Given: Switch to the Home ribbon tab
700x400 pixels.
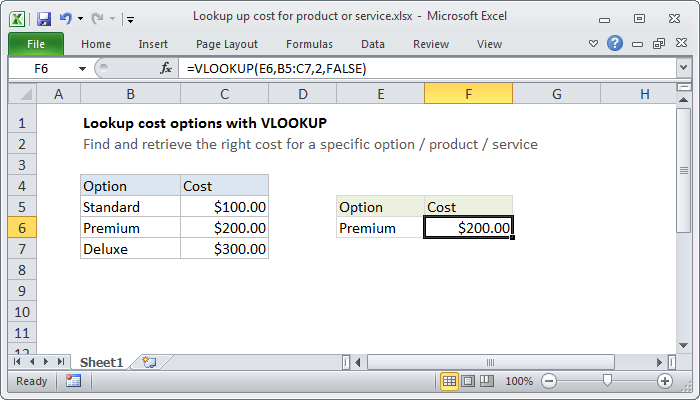Looking at the screenshot, I should click(96, 44).
